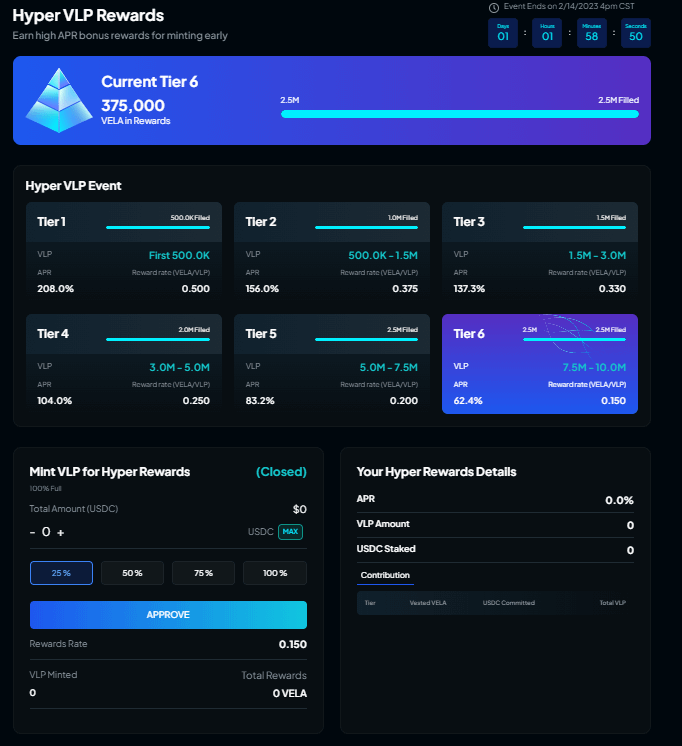Click the APPROVE button

pyautogui.click(x=168, y=615)
